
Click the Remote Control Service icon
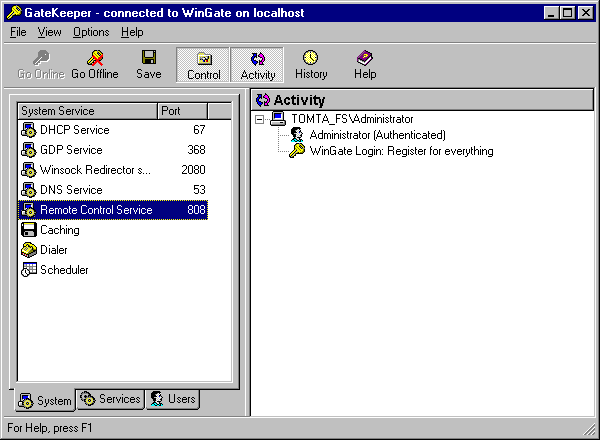click(29, 210)
